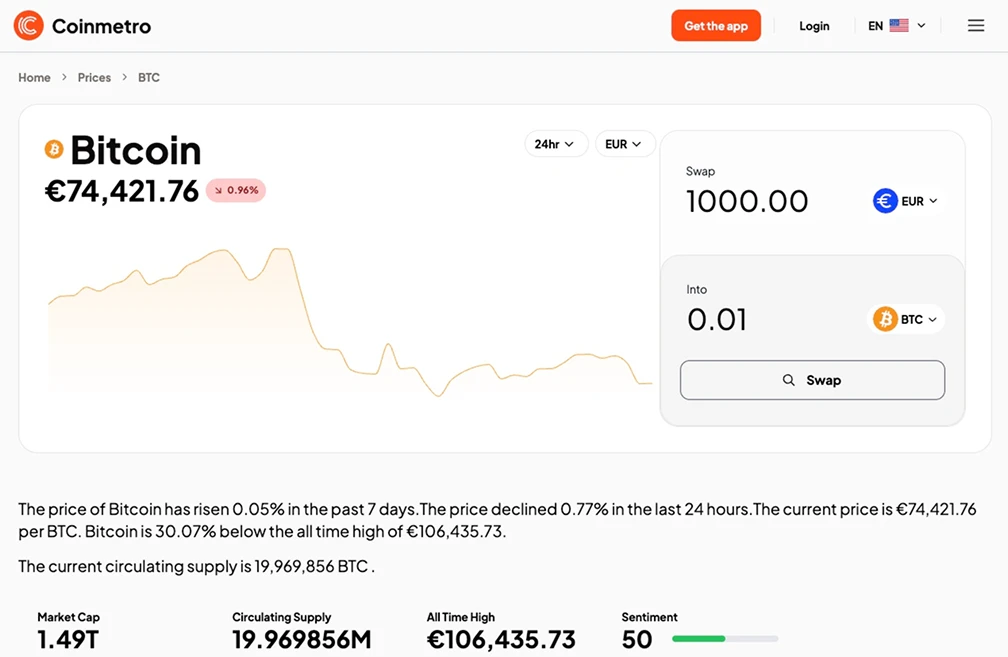
Task: Click the BTC coin icon in the Into field
Action: point(884,319)
